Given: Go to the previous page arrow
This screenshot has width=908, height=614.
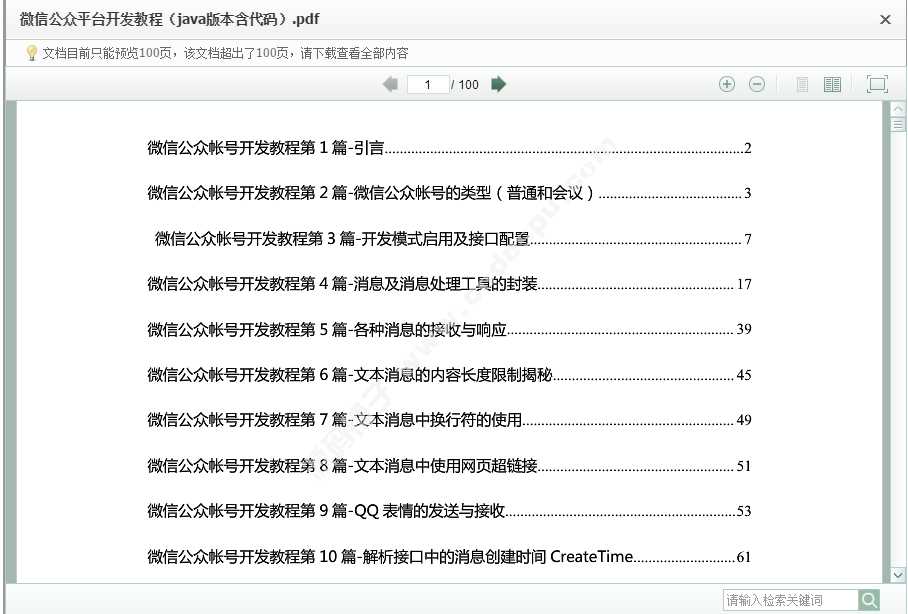Looking at the screenshot, I should [x=390, y=85].
